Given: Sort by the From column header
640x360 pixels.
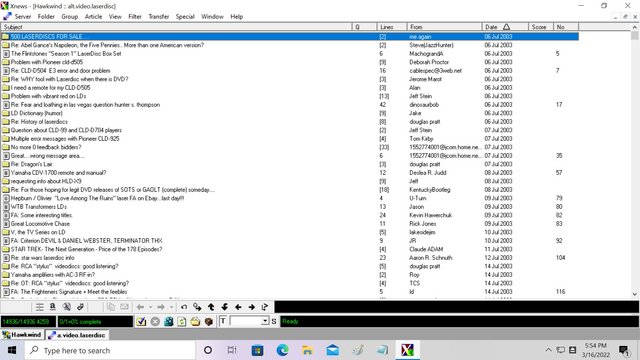Looking at the screenshot, I should click(444, 27).
